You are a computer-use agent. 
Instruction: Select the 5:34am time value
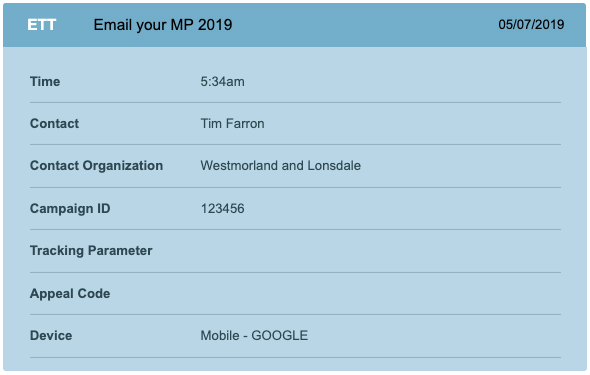pyautogui.click(x=222, y=81)
